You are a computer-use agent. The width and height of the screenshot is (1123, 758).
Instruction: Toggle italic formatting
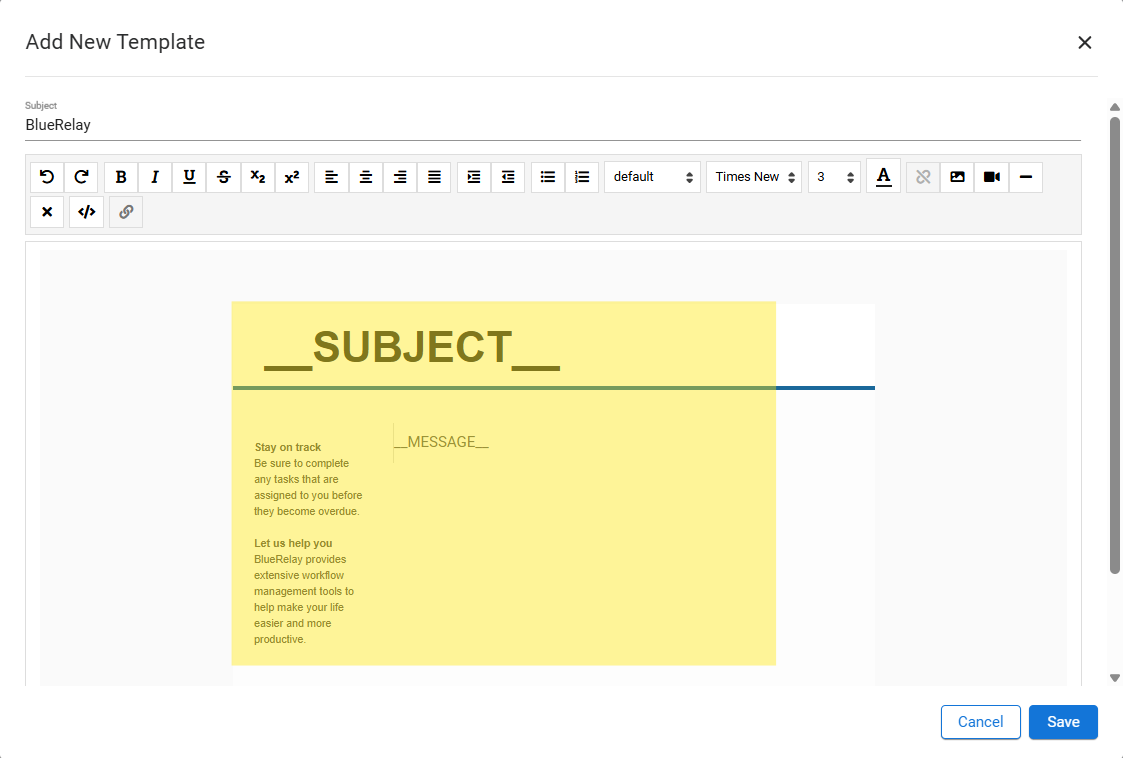[155, 177]
